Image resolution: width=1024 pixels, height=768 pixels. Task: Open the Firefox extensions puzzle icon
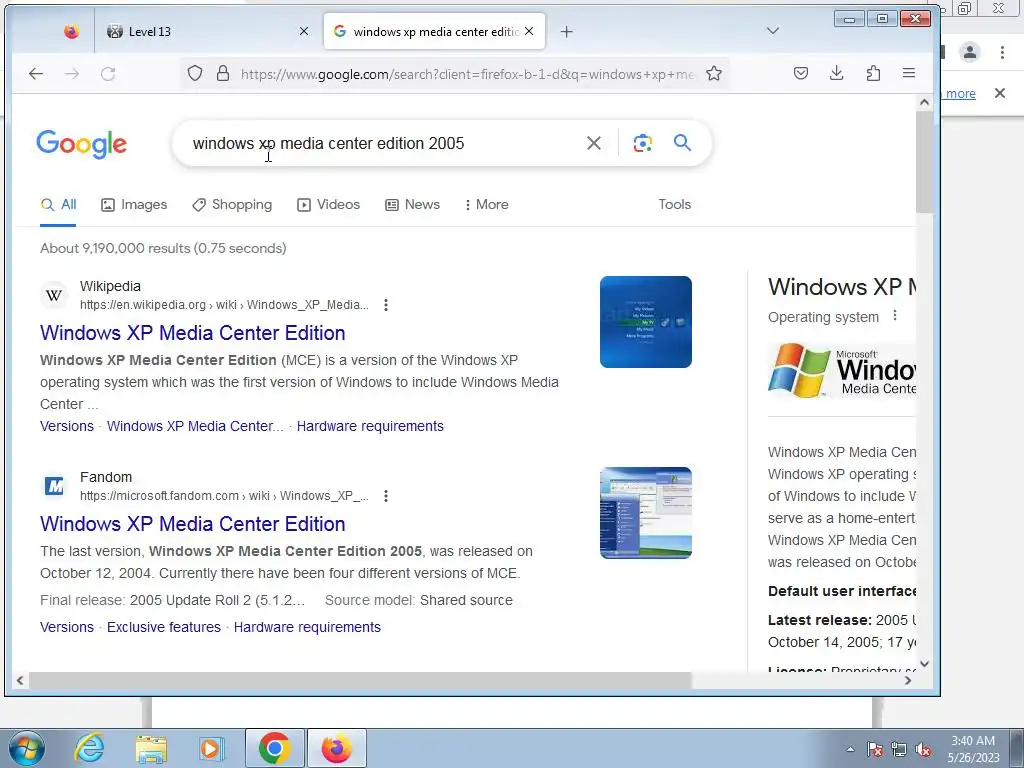tap(872, 73)
